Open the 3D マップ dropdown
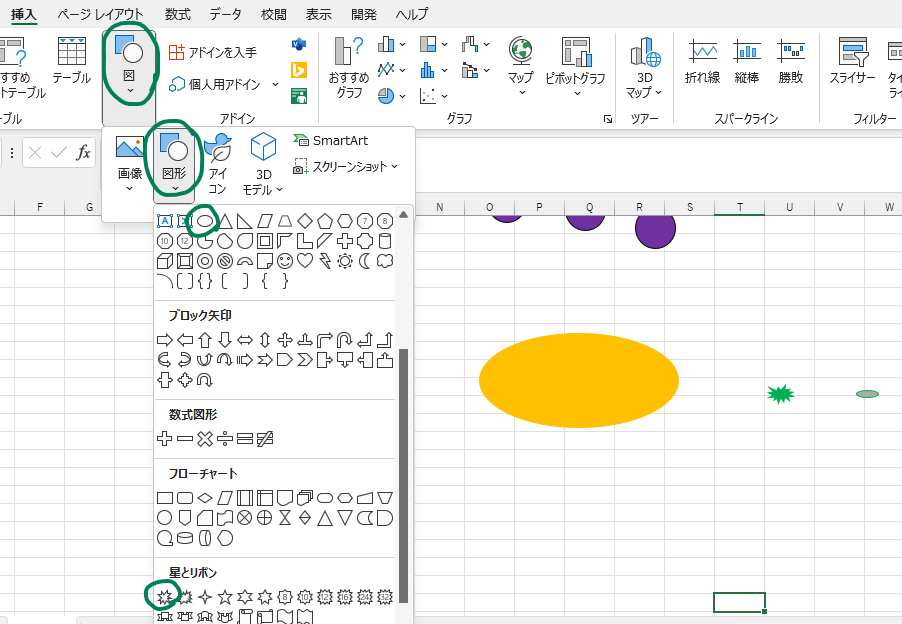The image size is (902, 624). [x=644, y=68]
